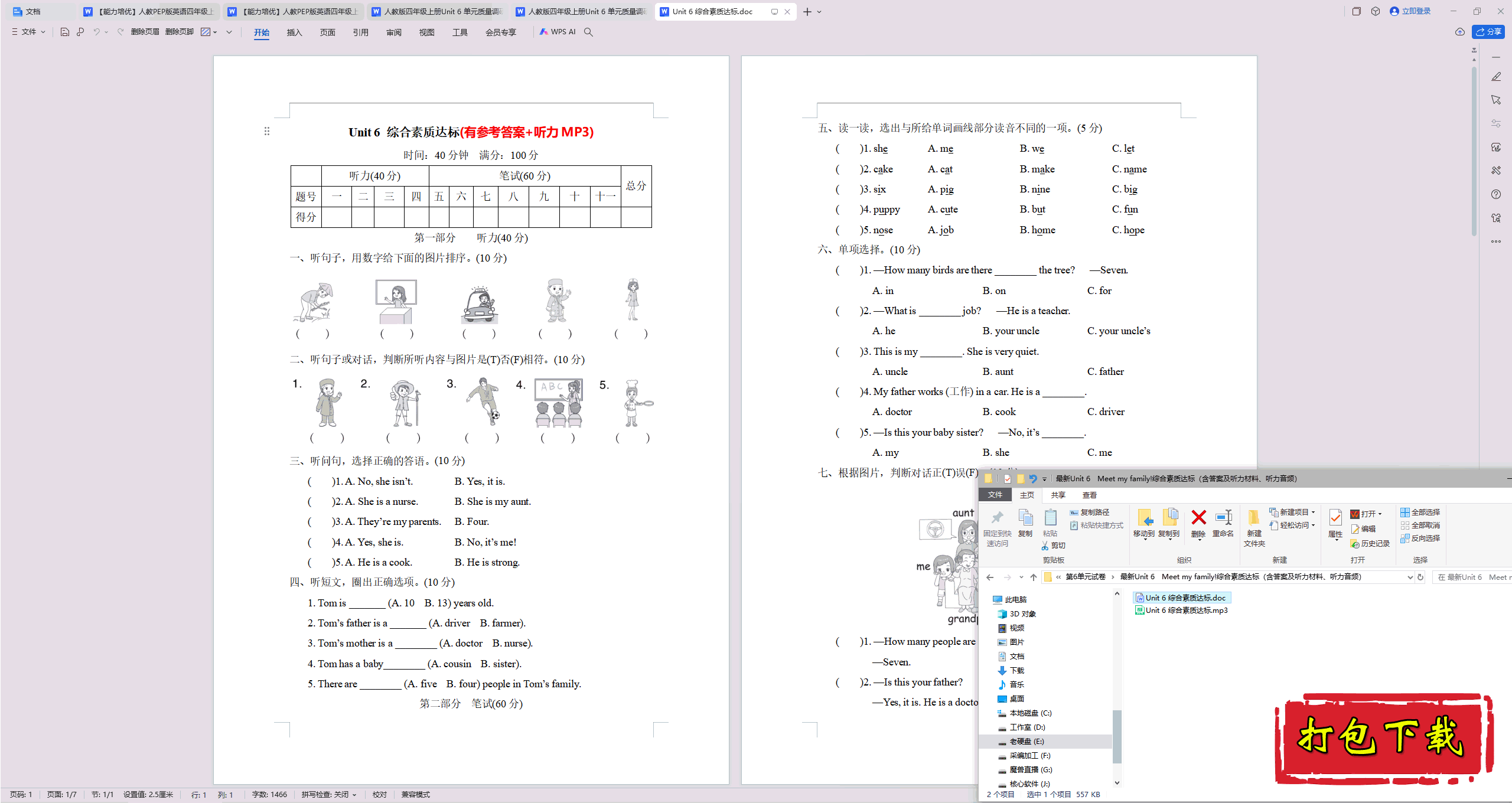This screenshot has width=1512, height=803.
Task: Switch to 审阅 ribbon tab
Action: tap(394, 32)
